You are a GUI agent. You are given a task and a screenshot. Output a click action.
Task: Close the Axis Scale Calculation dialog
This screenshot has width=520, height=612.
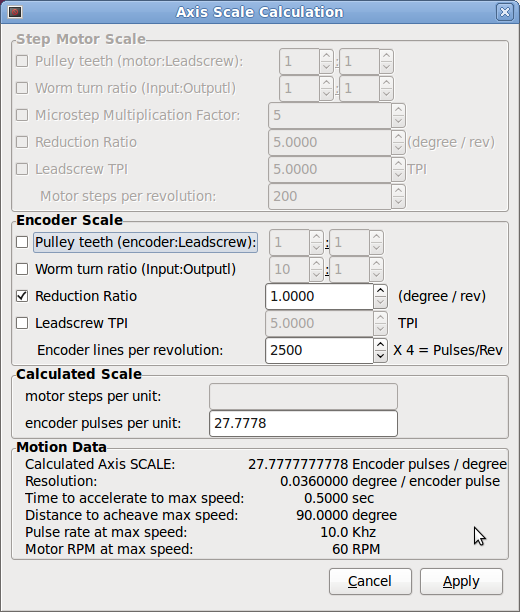pyautogui.click(x=505, y=12)
